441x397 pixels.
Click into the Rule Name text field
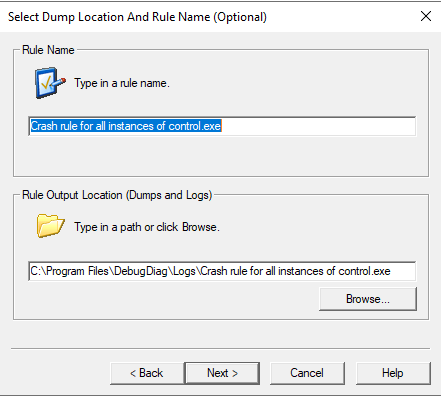pos(222,126)
